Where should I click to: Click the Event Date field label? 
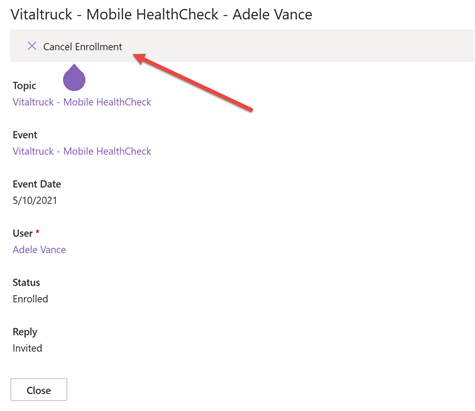point(37,184)
